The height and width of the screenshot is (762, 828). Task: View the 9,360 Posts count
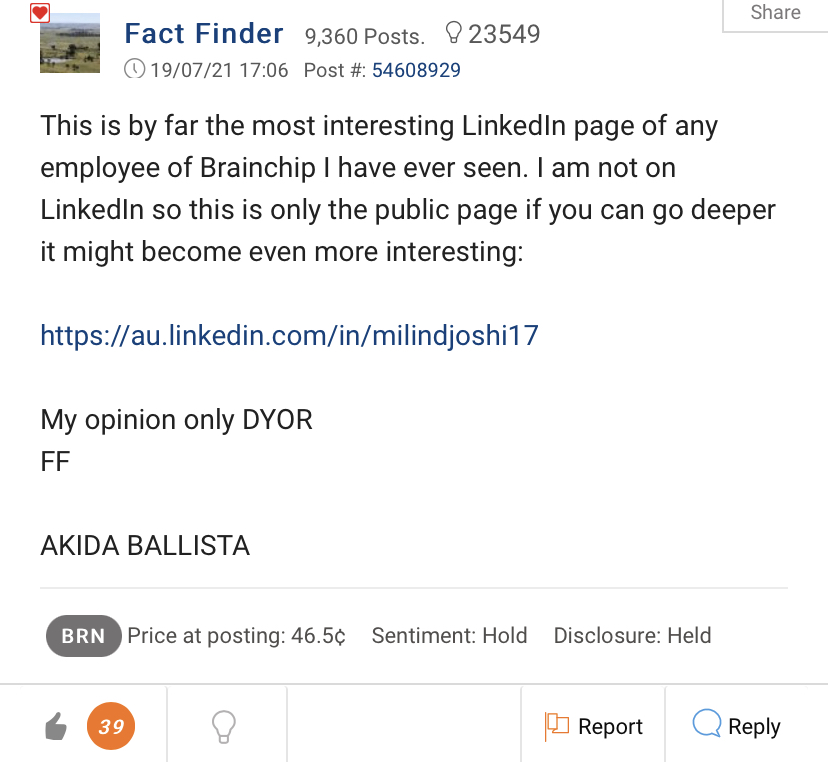(364, 36)
